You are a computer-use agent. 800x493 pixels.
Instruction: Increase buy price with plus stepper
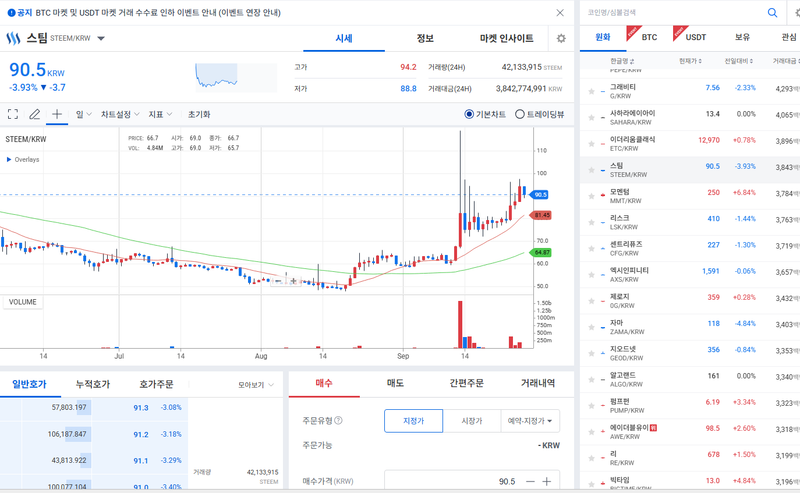tap(546, 481)
